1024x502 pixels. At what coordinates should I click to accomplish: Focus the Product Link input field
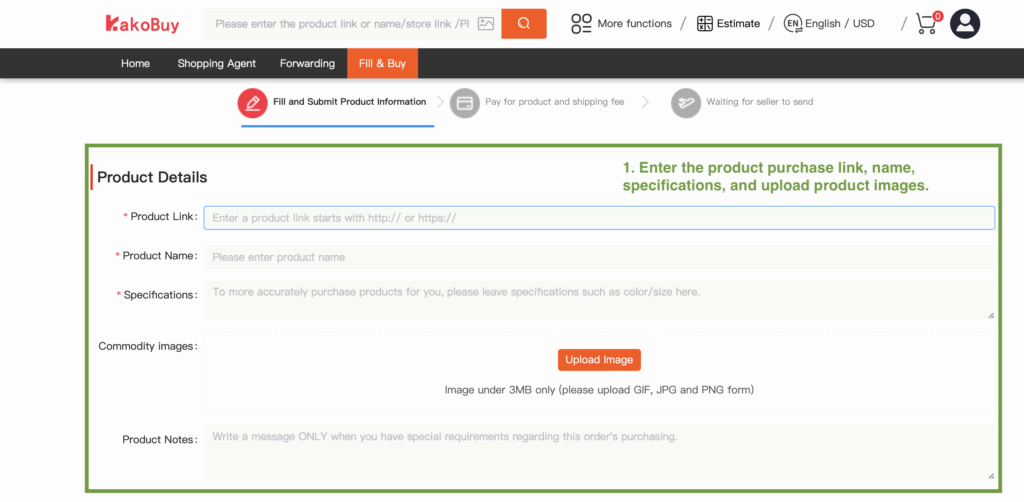click(x=598, y=218)
